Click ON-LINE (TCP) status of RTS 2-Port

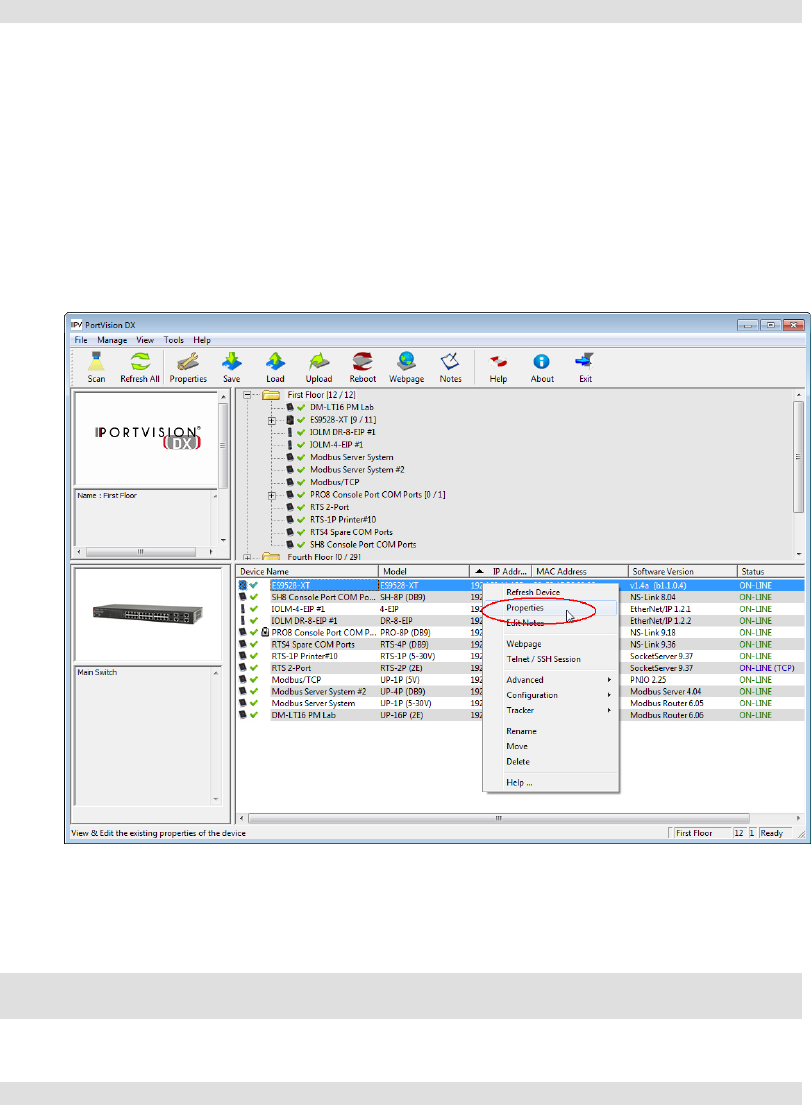(767, 668)
